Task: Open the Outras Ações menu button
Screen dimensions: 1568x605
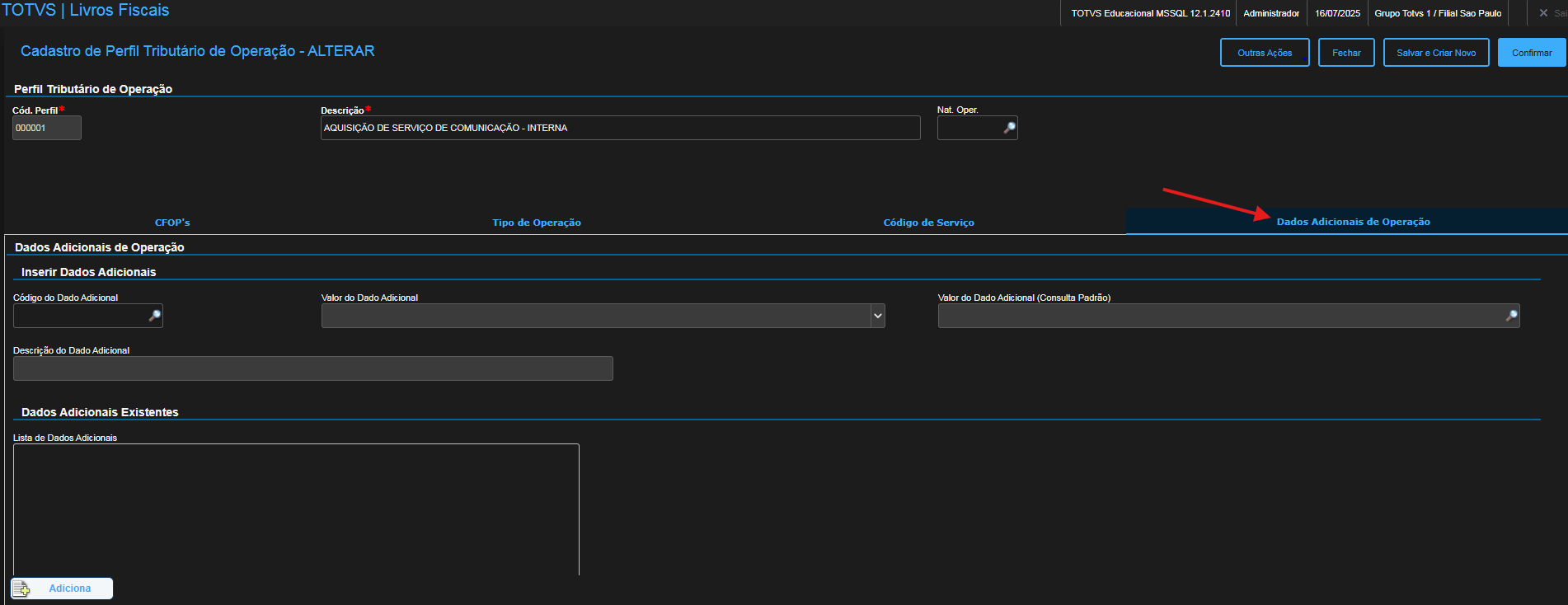Action: tap(1264, 53)
